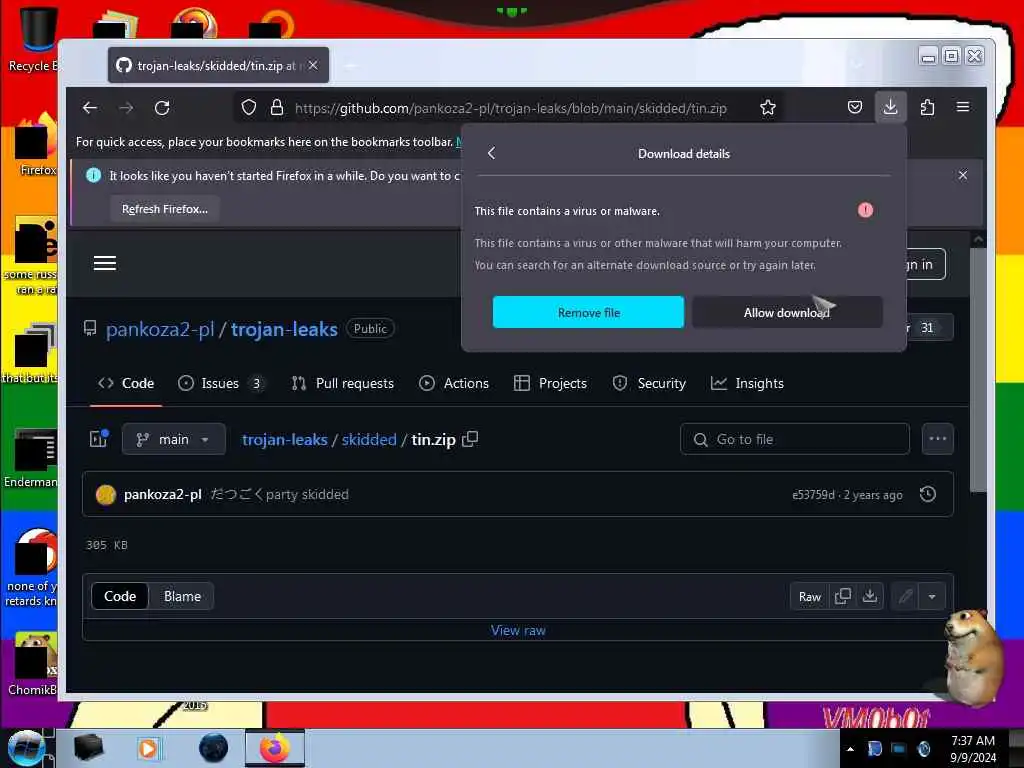Click the red malware warning icon
1024x768 pixels.
coord(865,210)
